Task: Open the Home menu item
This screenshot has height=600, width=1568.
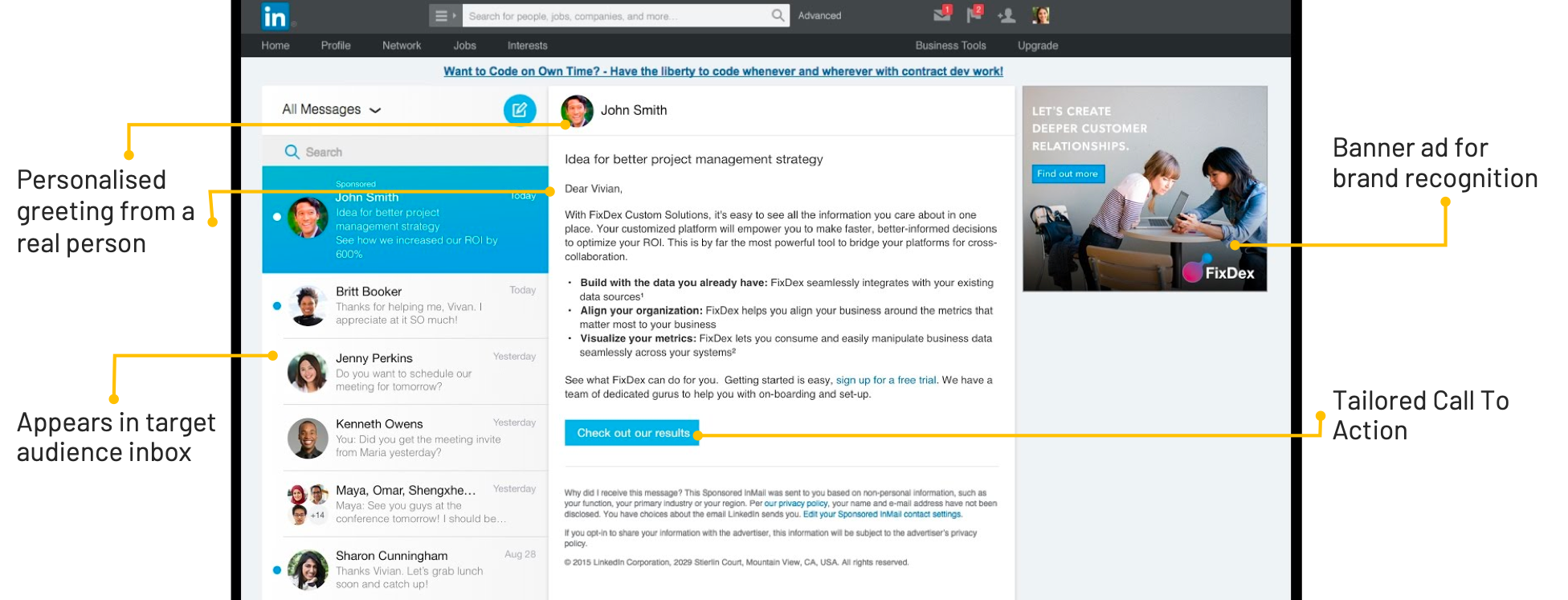Action: (276, 46)
